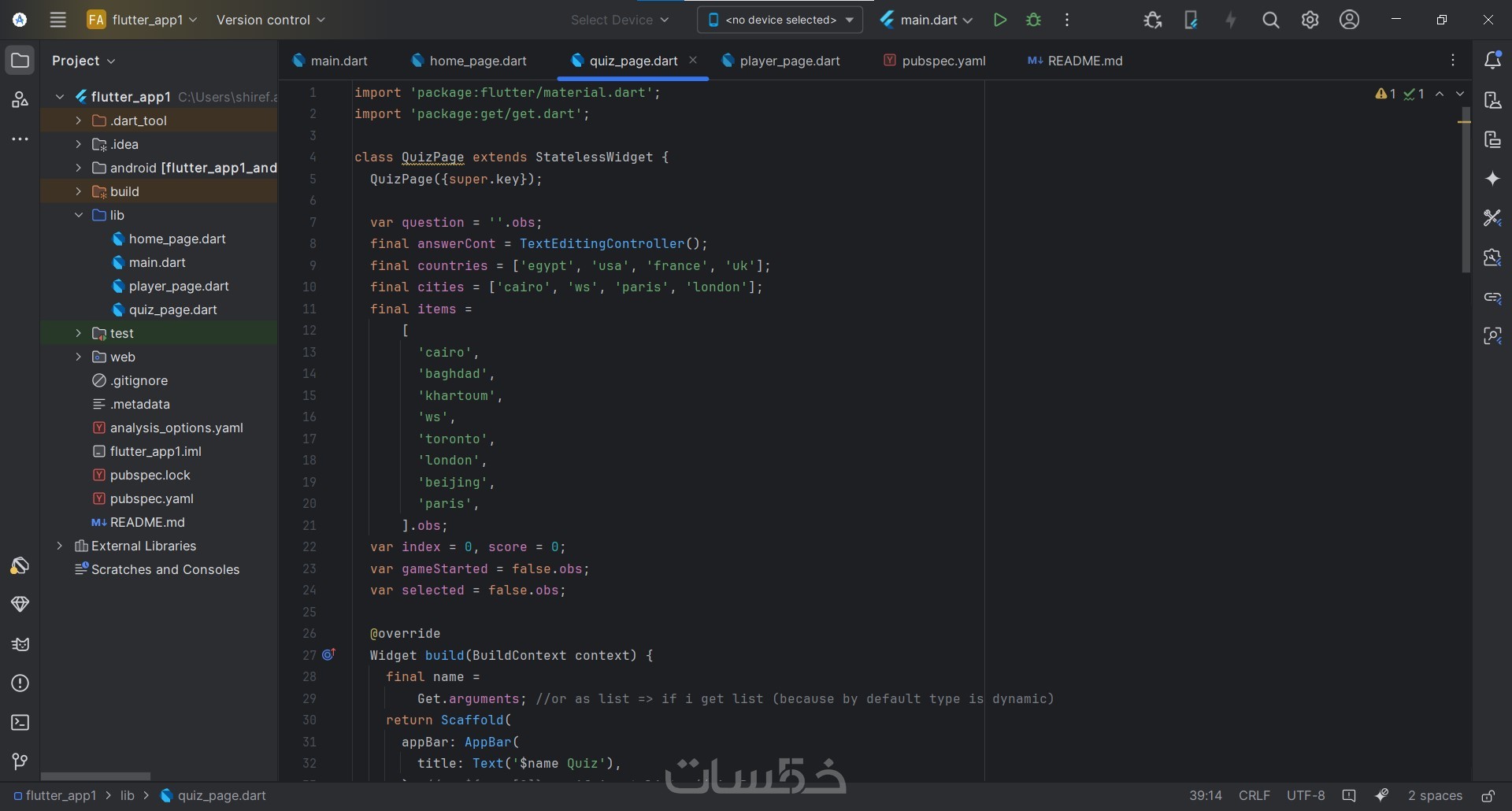The height and width of the screenshot is (811, 1512).
Task: Open the Structure tool window icon
Action: tap(20, 100)
